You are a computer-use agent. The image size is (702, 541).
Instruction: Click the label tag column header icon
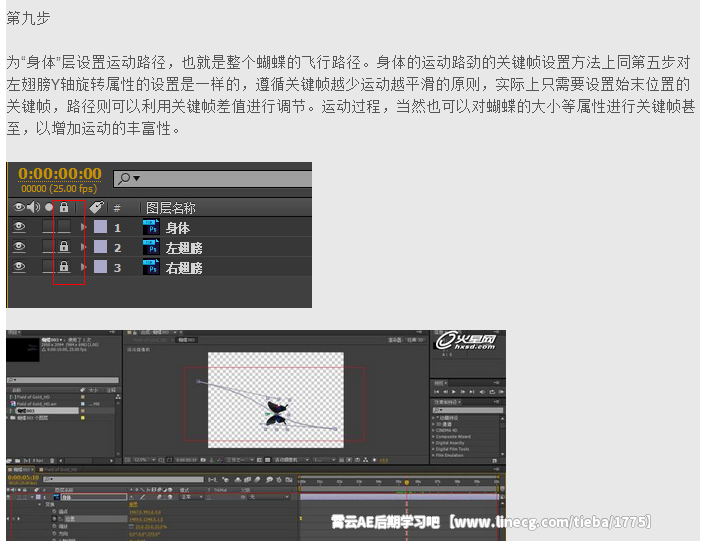(96, 208)
